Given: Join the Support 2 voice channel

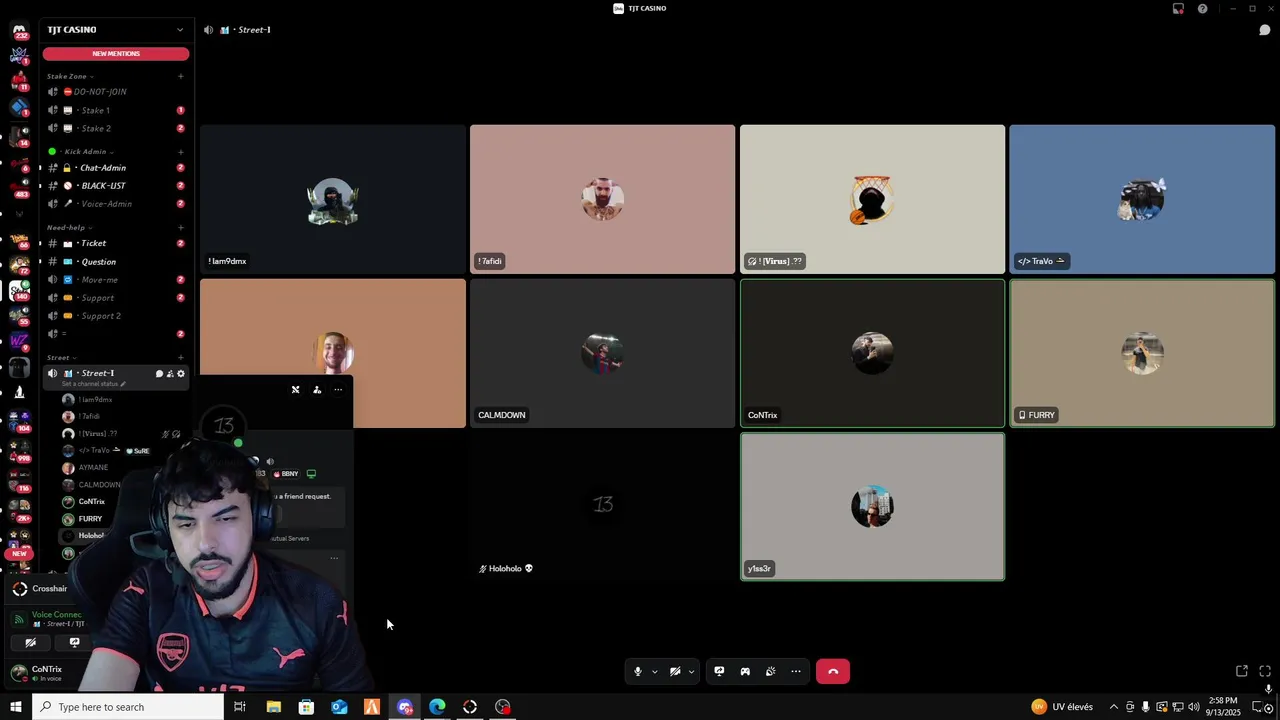Looking at the screenshot, I should coord(116,316).
